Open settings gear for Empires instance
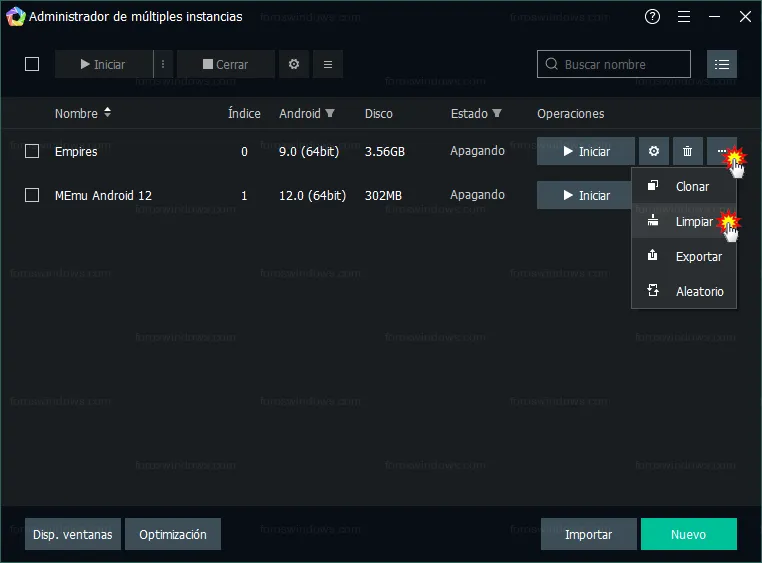Screen dimensions: 762x563 [x=654, y=152]
